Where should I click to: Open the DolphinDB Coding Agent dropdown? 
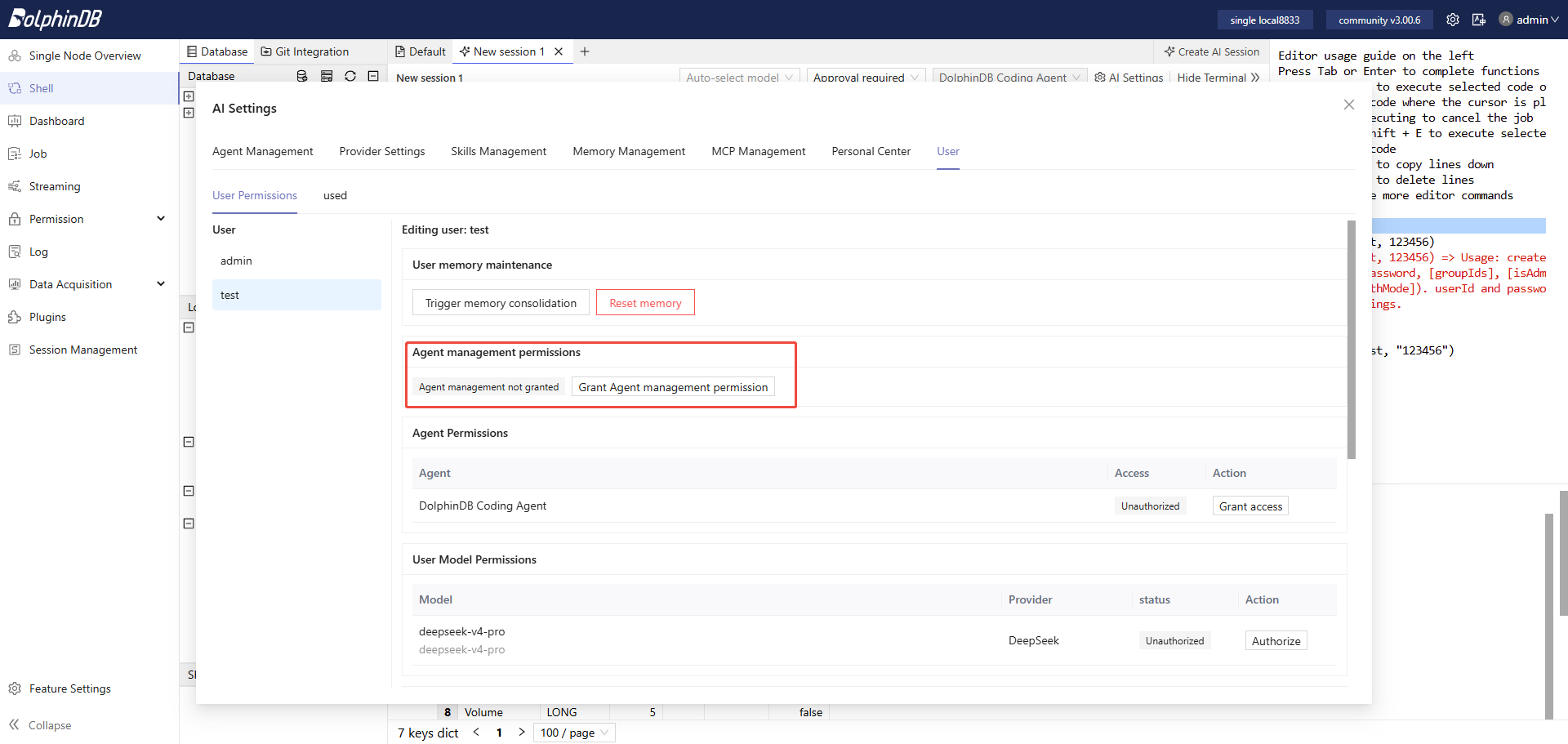[x=1010, y=78]
